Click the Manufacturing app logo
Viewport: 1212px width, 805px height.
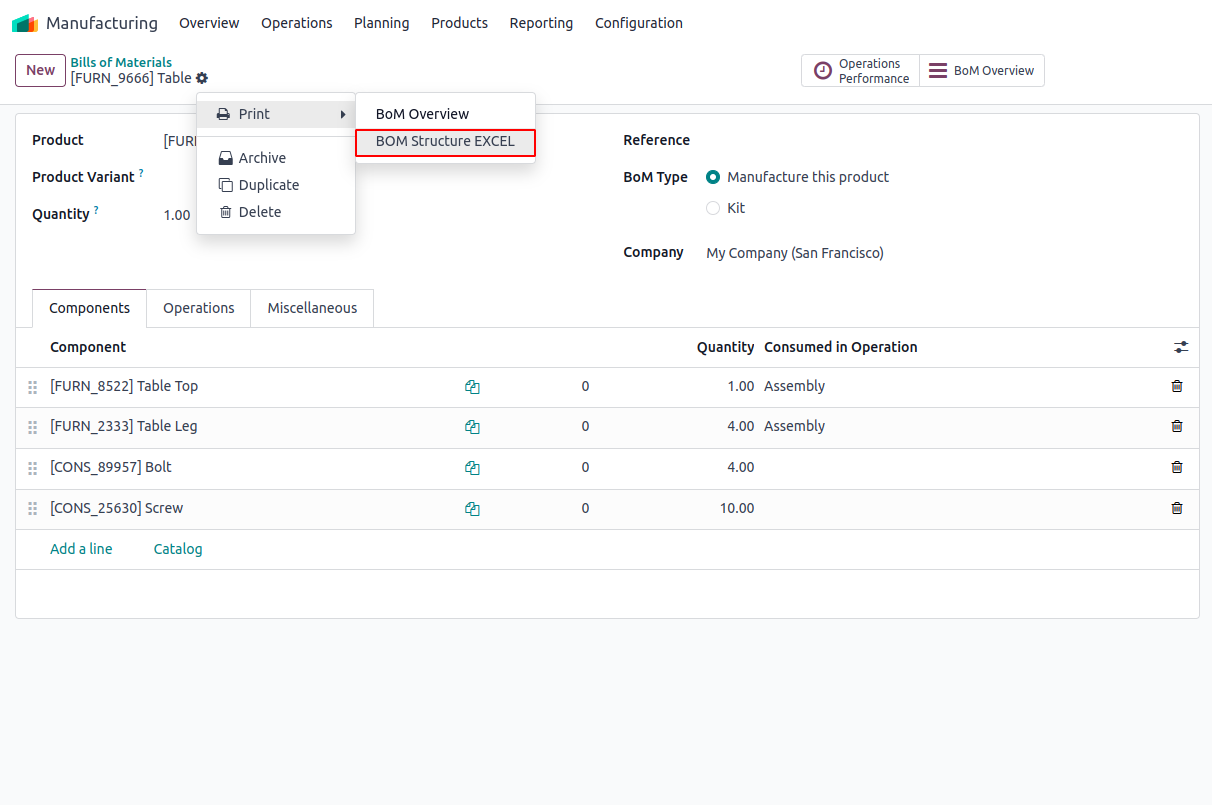[x=25, y=23]
